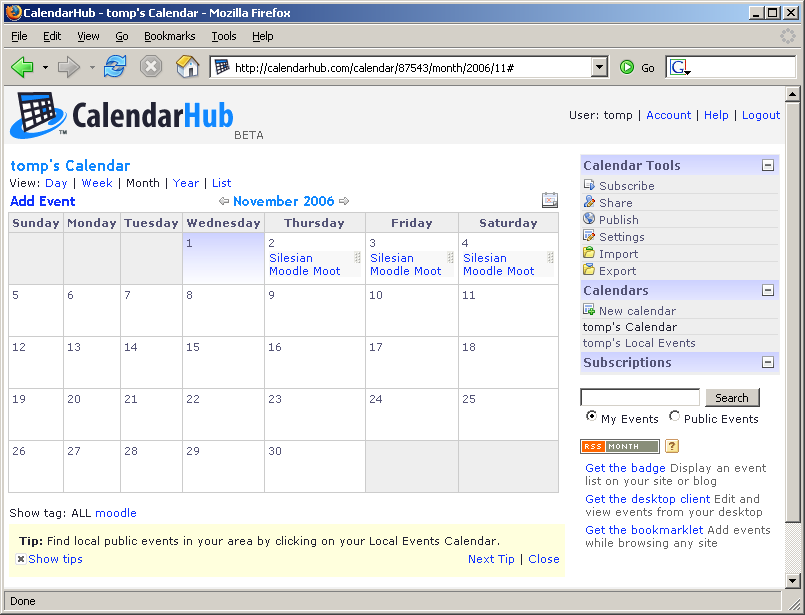Collapse the Calendar Tools panel

click(768, 165)
